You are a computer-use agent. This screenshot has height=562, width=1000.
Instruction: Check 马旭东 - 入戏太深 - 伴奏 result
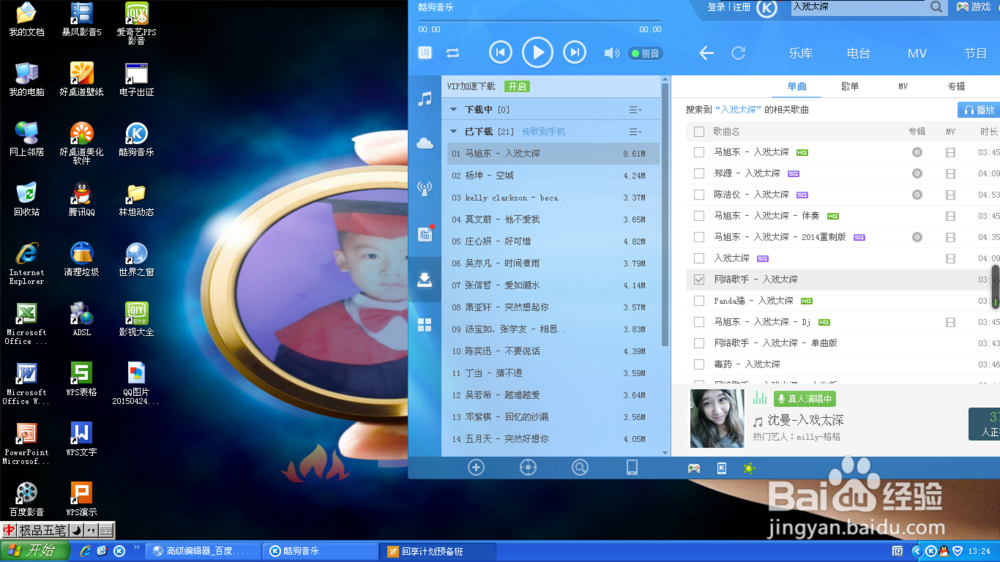point(699,216)
